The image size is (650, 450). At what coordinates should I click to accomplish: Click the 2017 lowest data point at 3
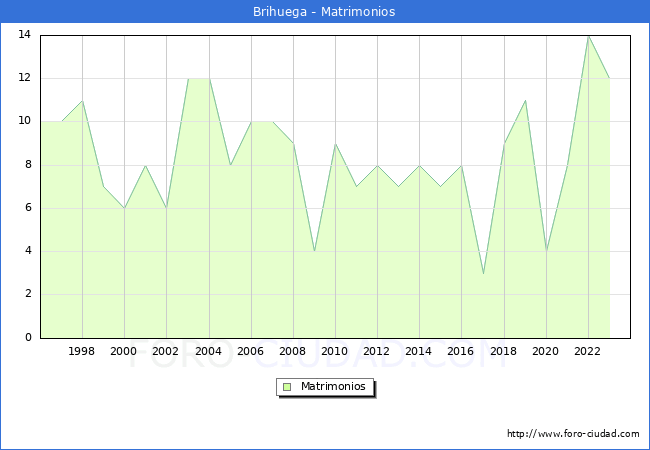(x=483, y=273)
